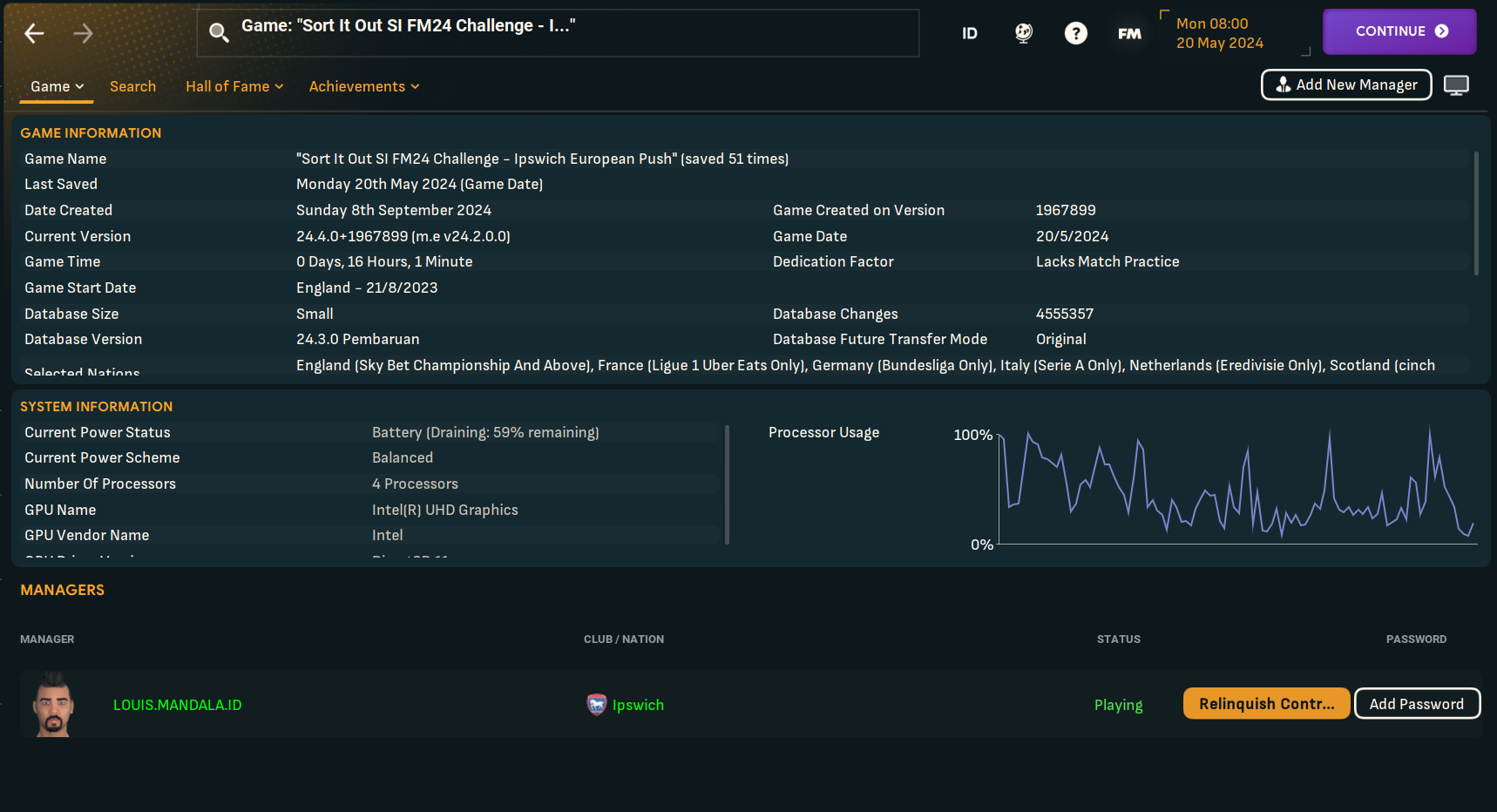Expand the Achievements dropdown

pos(364,86)
